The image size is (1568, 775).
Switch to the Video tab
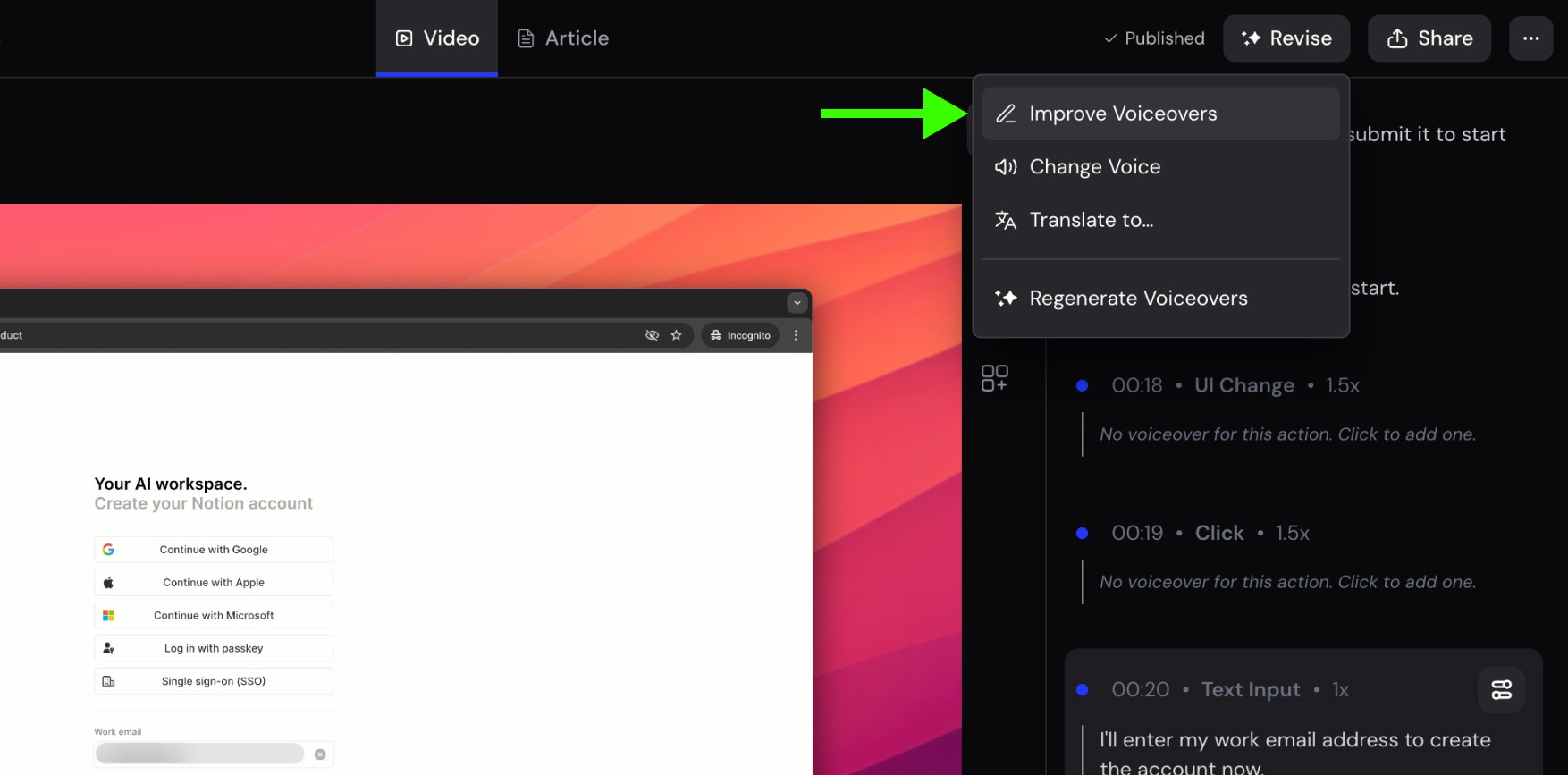[x=436, y=38]
